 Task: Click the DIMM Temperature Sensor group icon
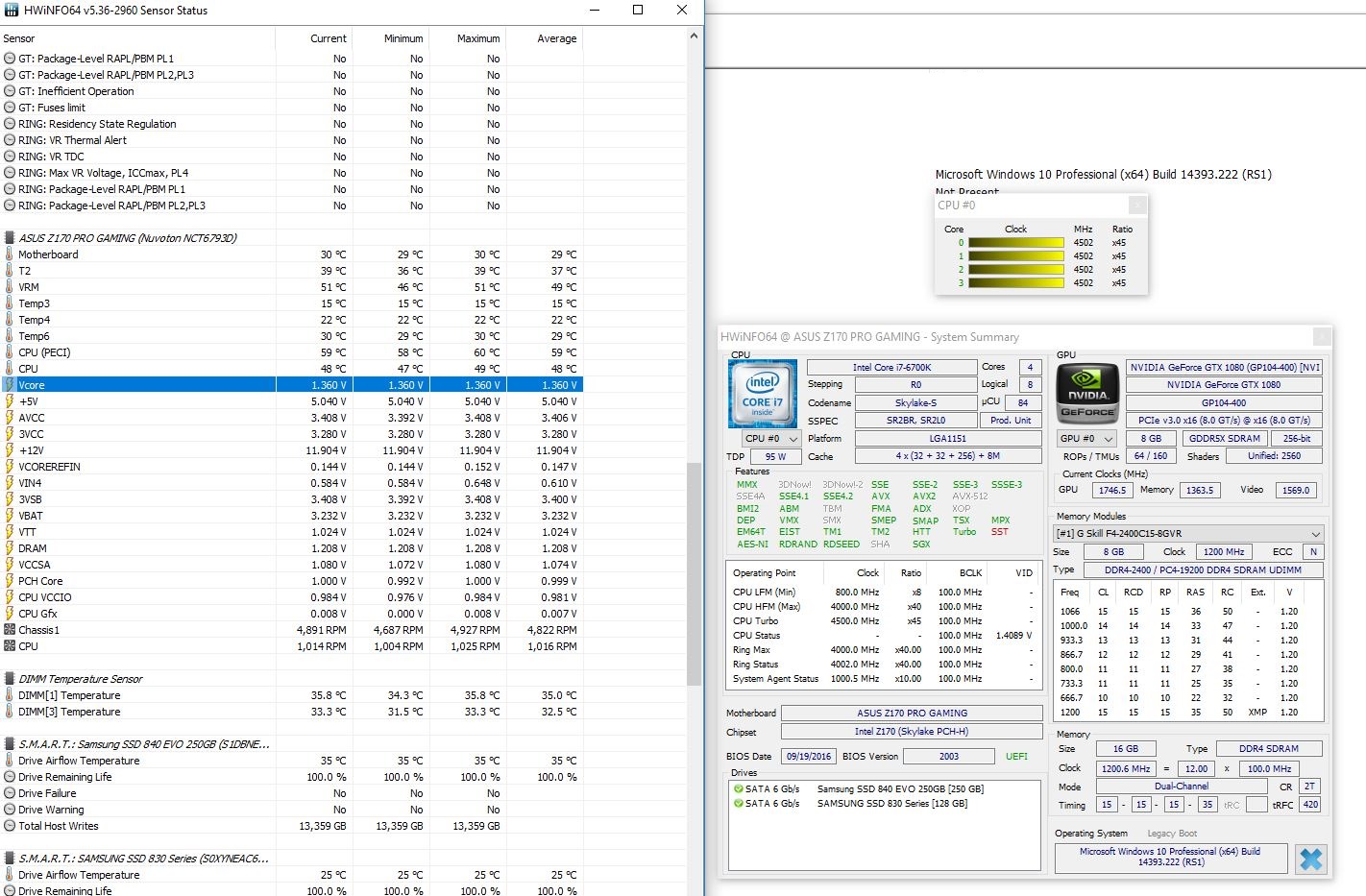[x=10, y=679]
